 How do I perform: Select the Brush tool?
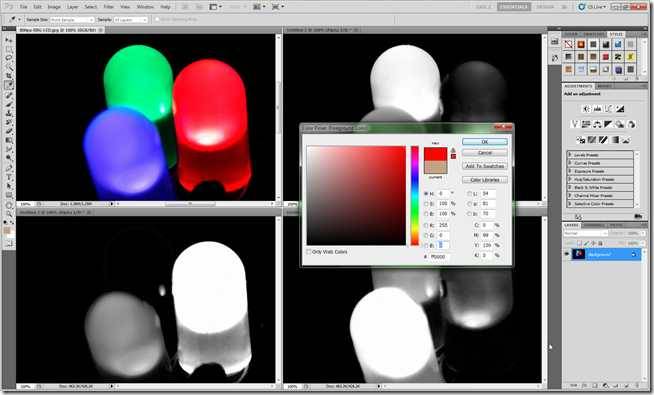pos(8,104)
